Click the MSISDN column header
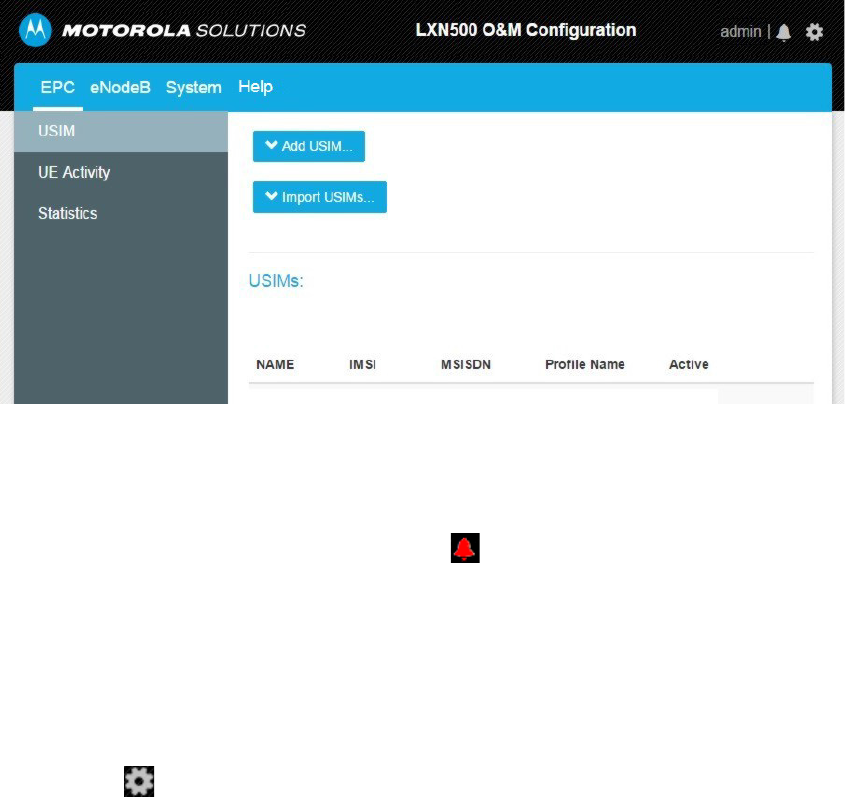The width and height of the screenshot is (845, 797). [466, 365]
